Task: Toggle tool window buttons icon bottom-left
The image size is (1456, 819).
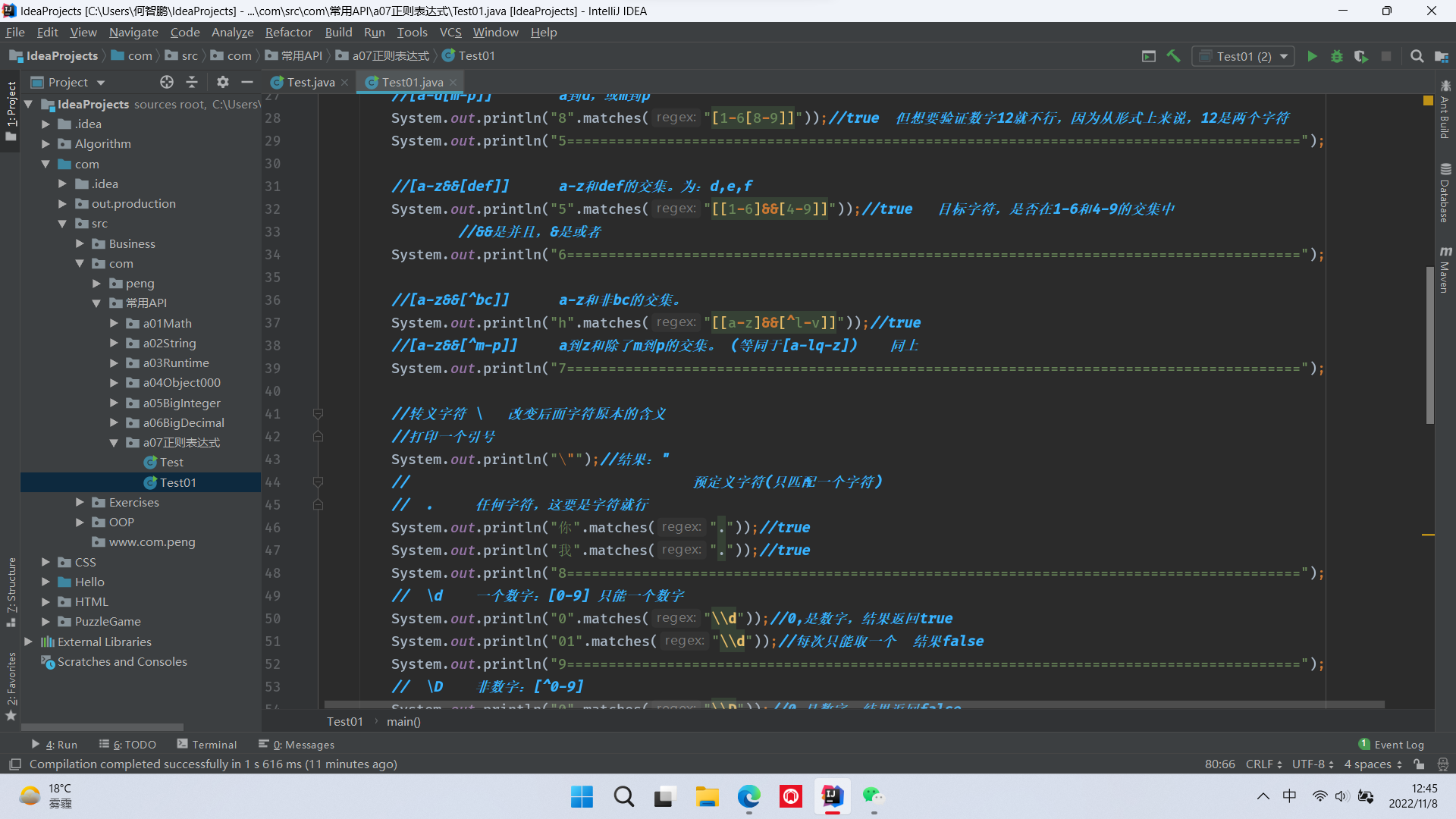Action: click(x=14, y=764)
